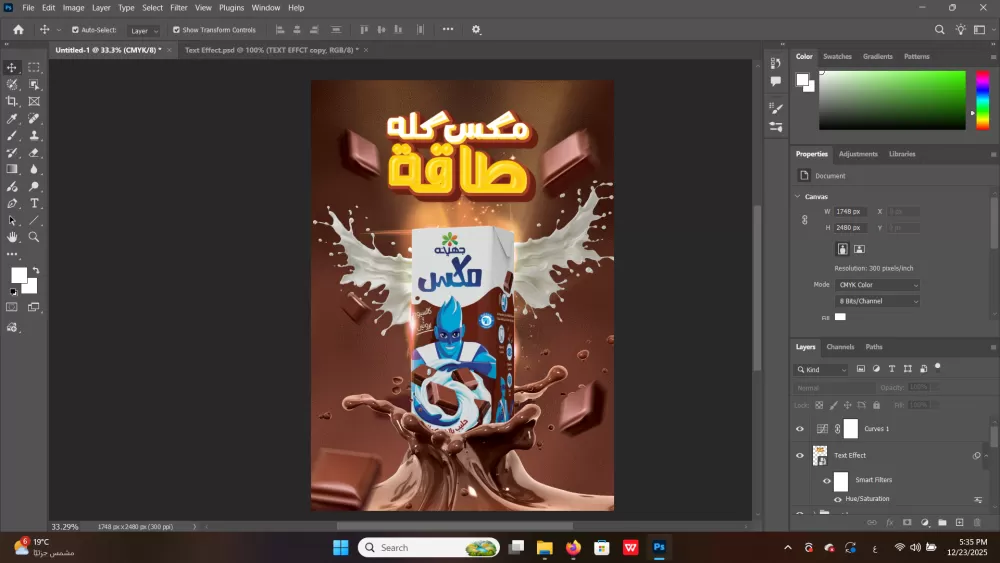
Task: Select the Zoom tool
Action: [x=34, y=237]
